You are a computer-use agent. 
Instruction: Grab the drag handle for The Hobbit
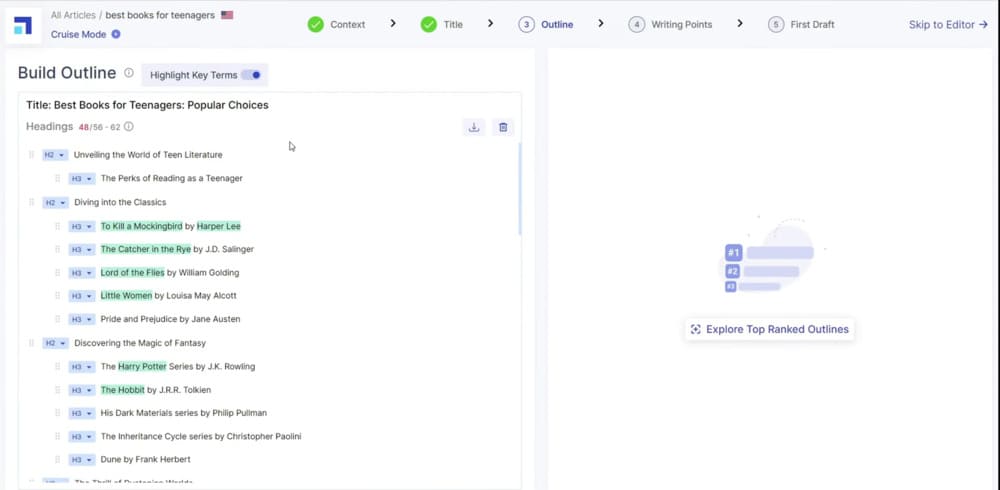click(57, 390)
